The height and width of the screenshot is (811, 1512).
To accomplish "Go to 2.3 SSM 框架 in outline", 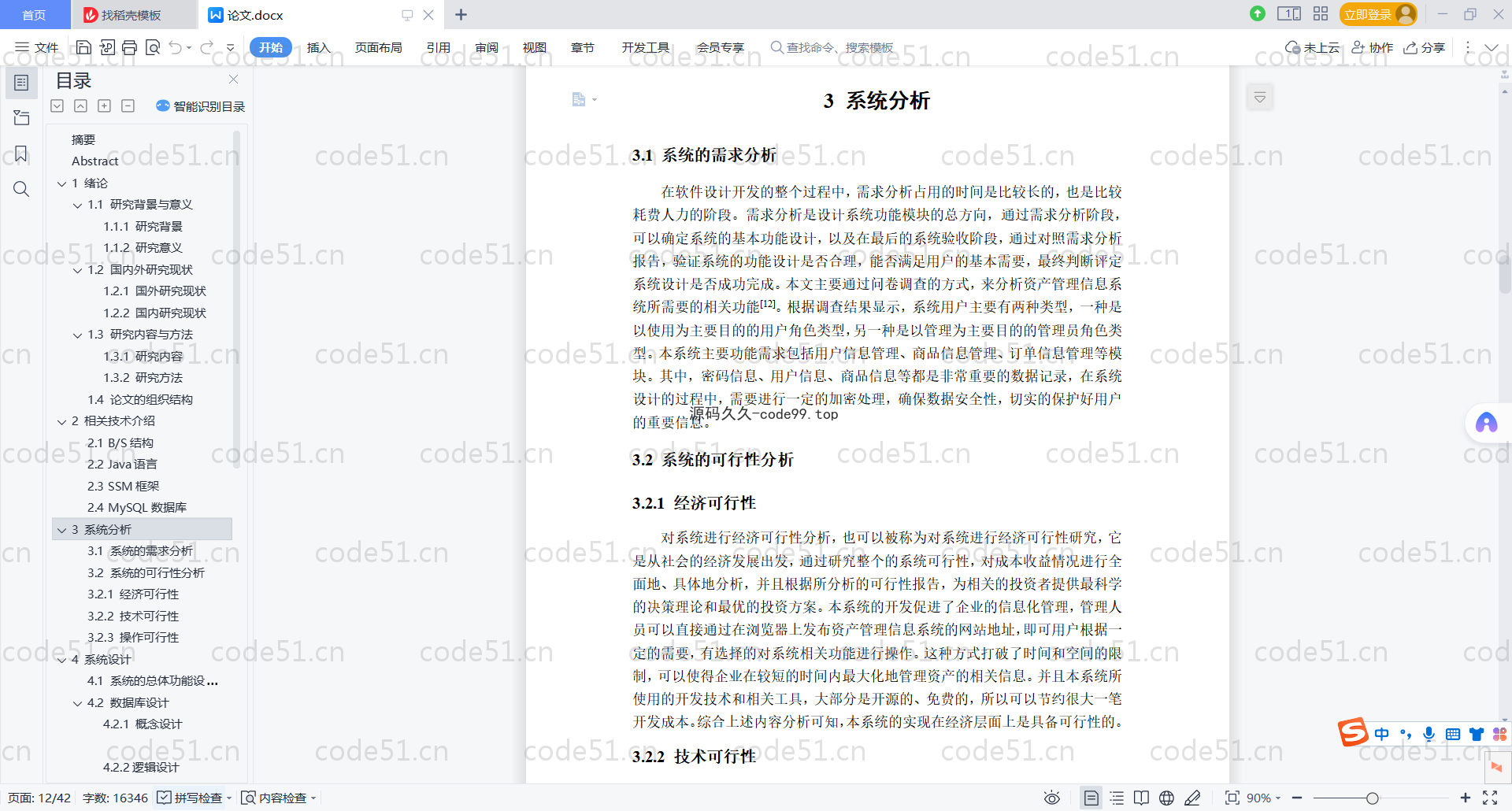I will click(123, 486).
